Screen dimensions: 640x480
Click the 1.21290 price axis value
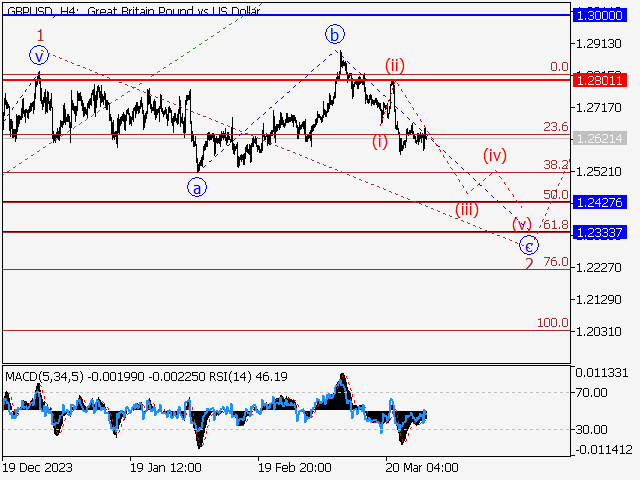(598, 300)
